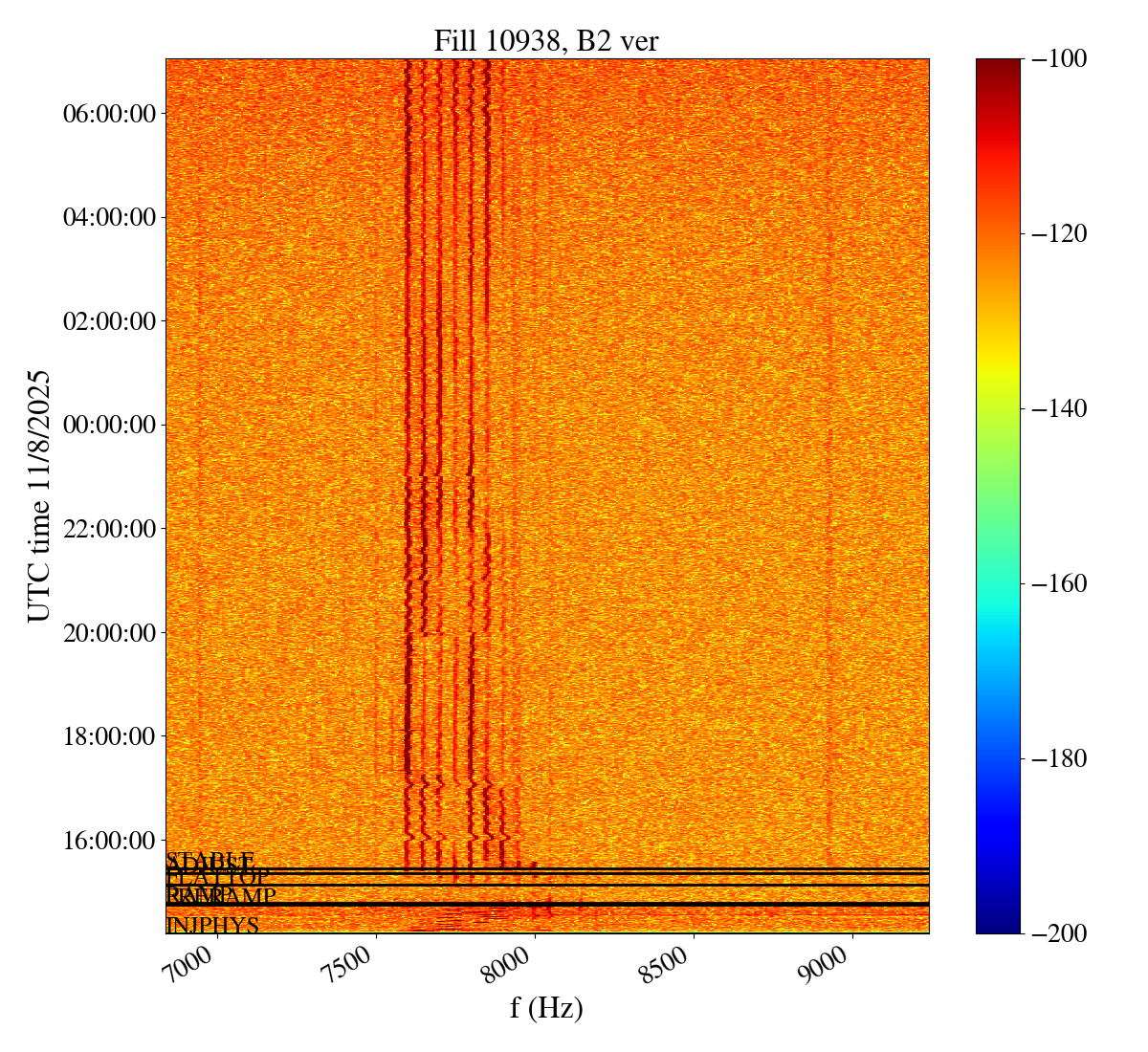1148x1052 pixels.
Task: Select the 20:00:00 time tick label
Action: tap(109, 632)
